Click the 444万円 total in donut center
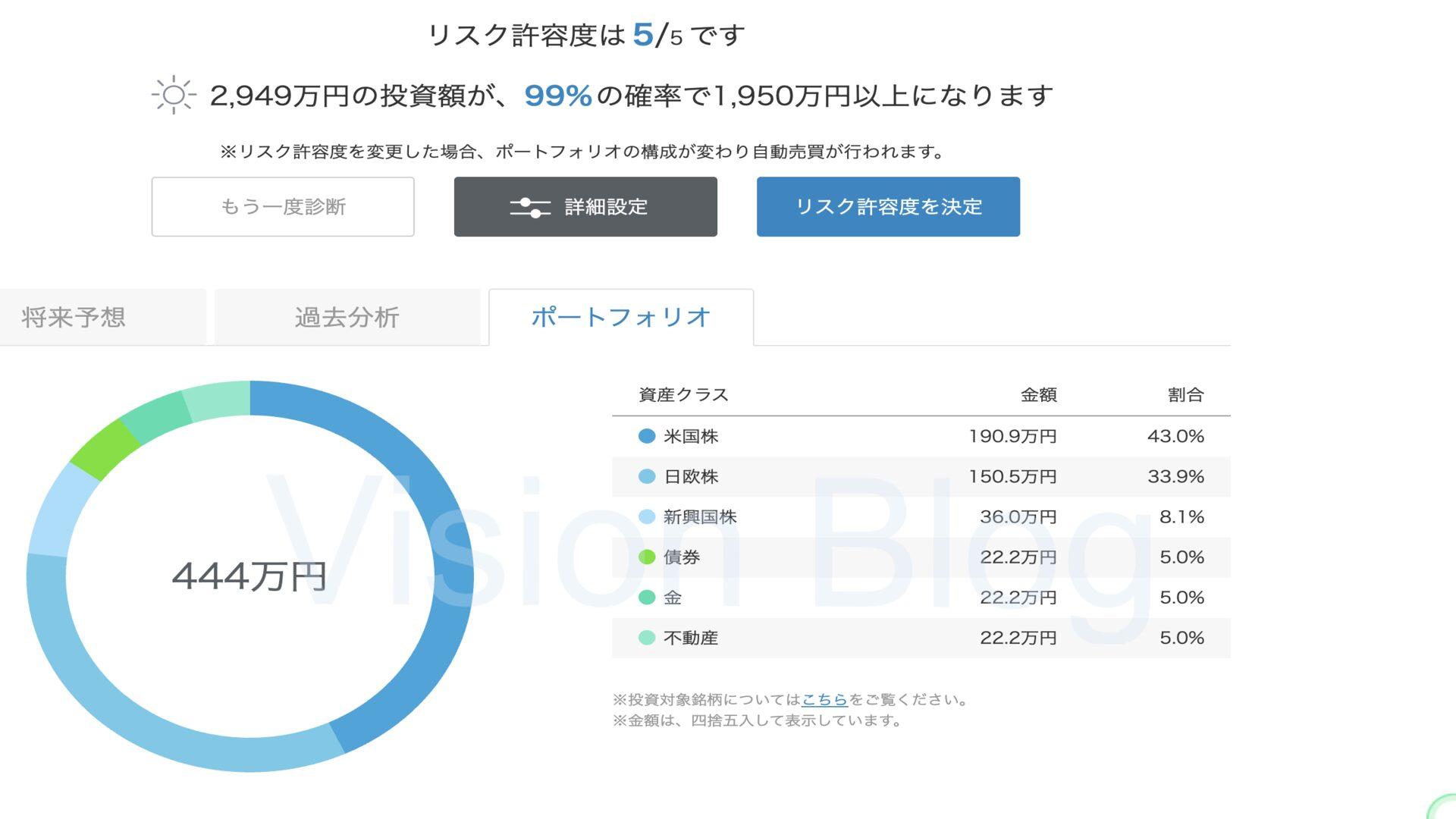 [249, 576]
